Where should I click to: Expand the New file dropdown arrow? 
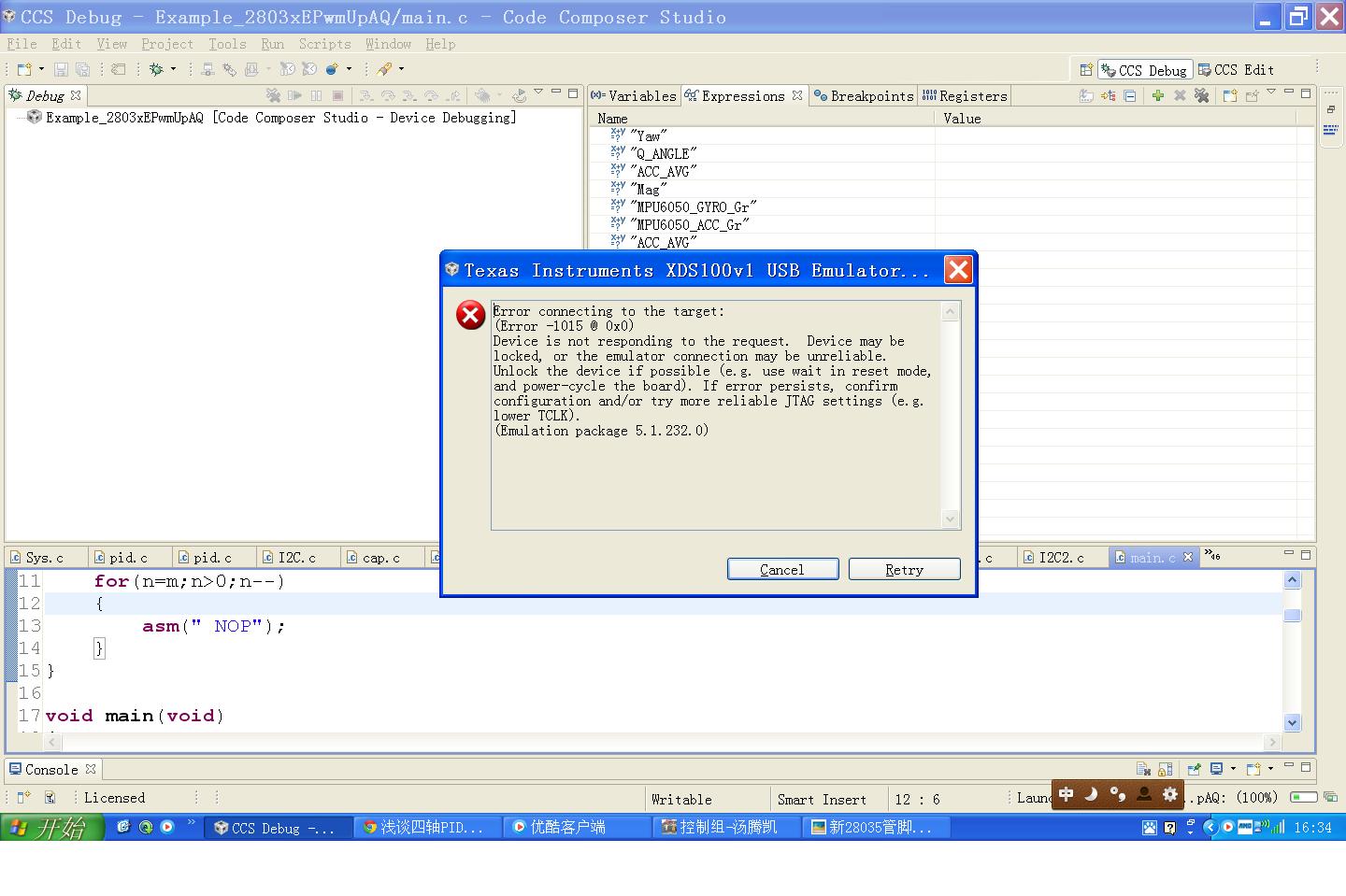point(41,69)
